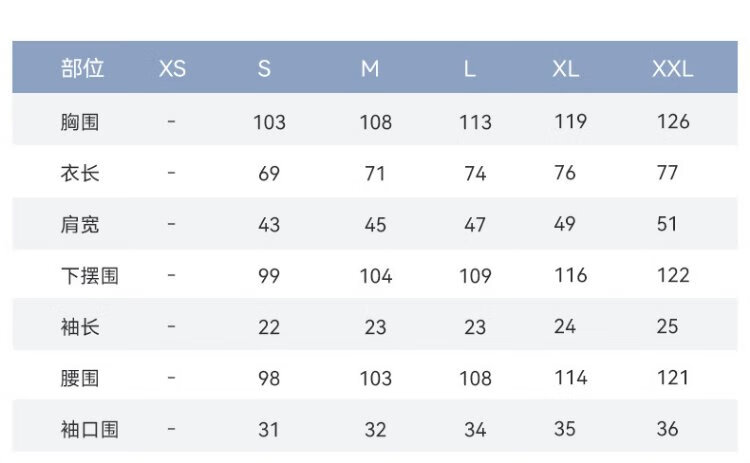The width and height of the screenshot is (750, 463).
Task: Click the S size column header
Action: [264, 69]
